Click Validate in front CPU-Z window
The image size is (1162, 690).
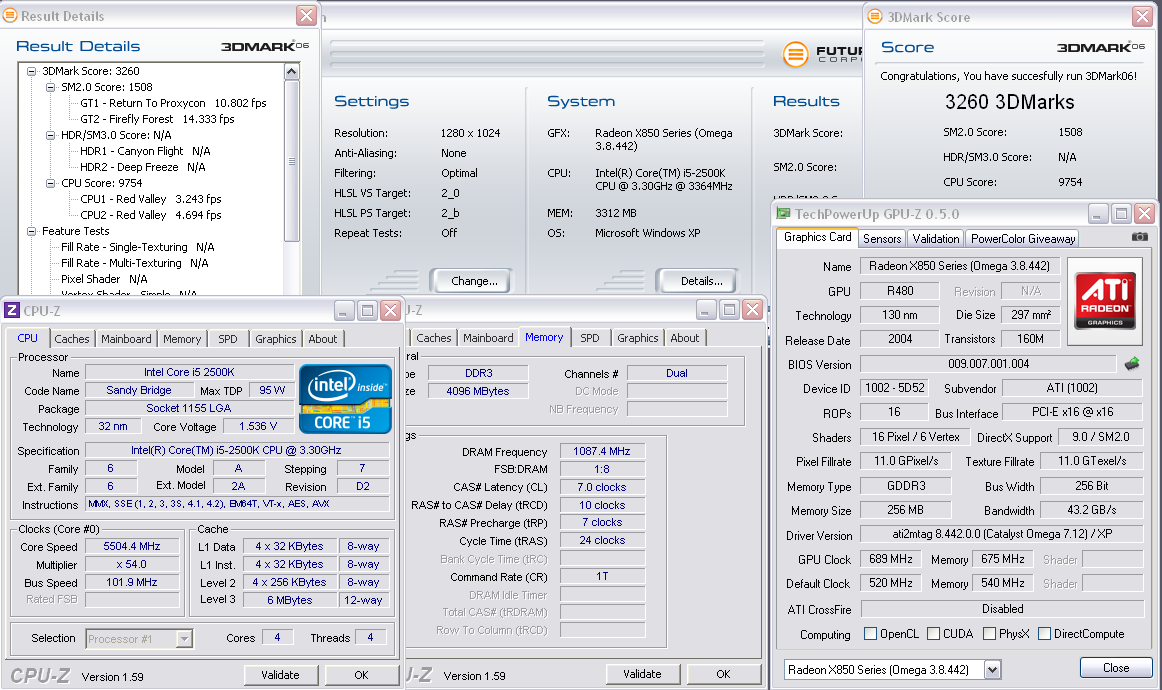pyautogui.click(x=280, y=675)
